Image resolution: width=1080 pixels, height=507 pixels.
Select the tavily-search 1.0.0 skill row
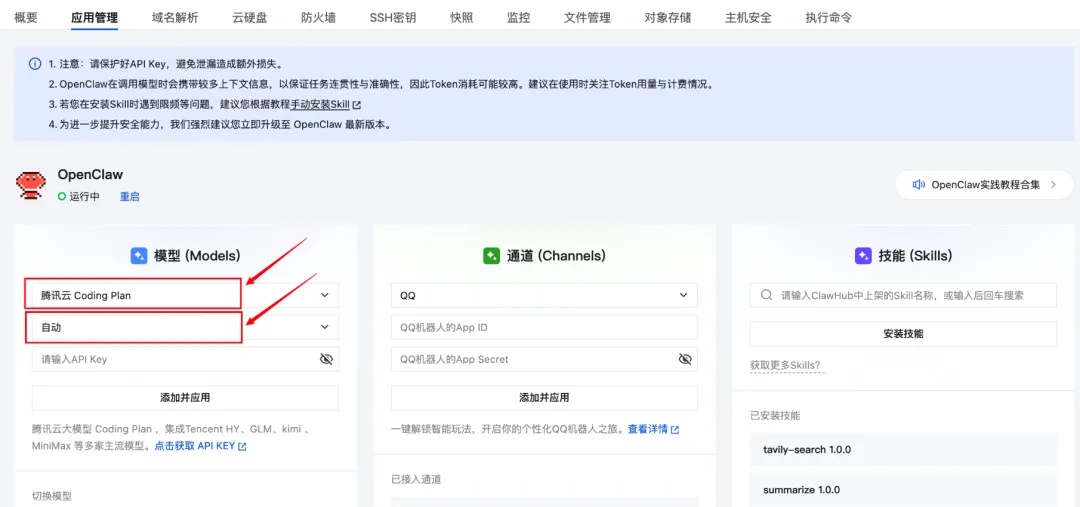pyautogui.click(x=903, y=449)
